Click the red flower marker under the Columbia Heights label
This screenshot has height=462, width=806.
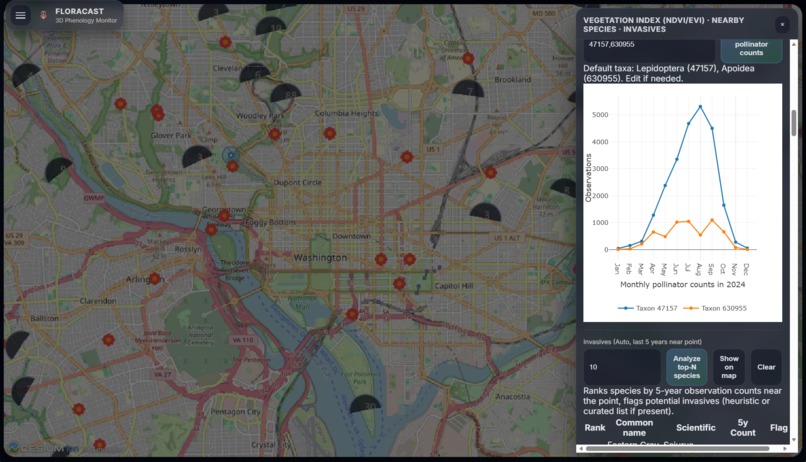pos(330,134)
